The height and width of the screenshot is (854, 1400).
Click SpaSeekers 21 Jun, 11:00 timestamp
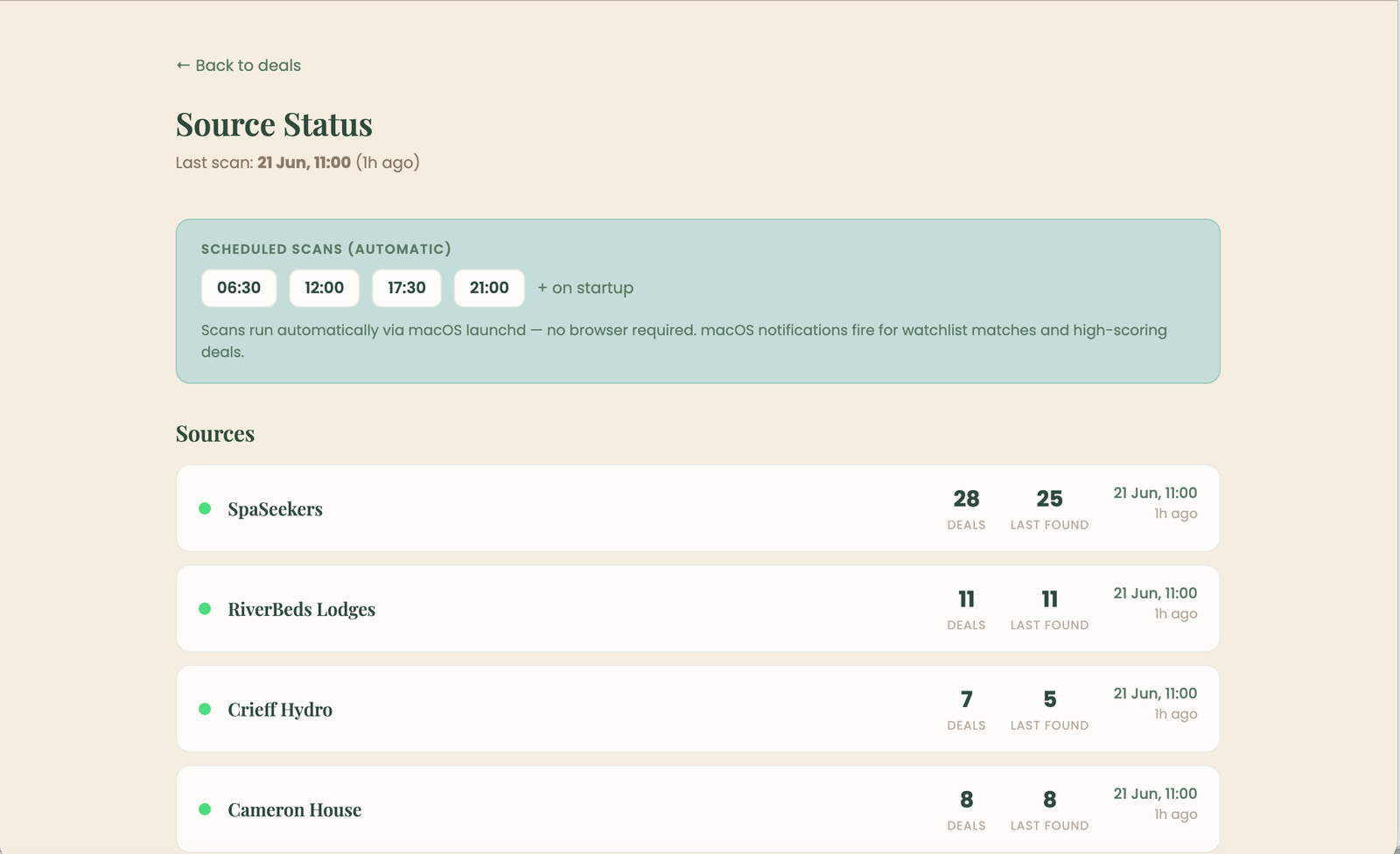[1155, 493]
